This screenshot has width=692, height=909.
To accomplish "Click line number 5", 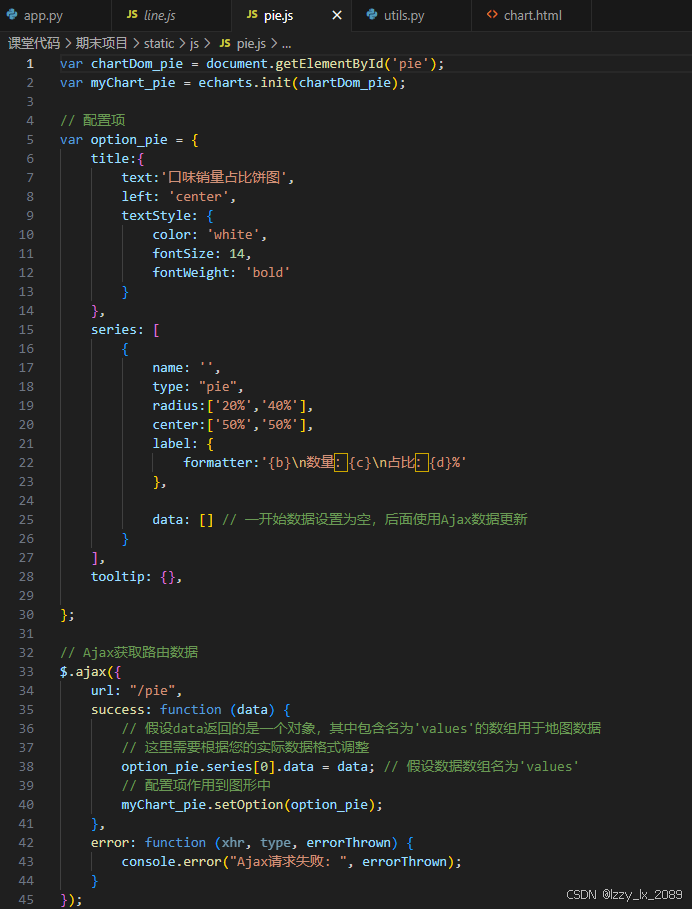I will pyautogui.click(x=30, y=140).
